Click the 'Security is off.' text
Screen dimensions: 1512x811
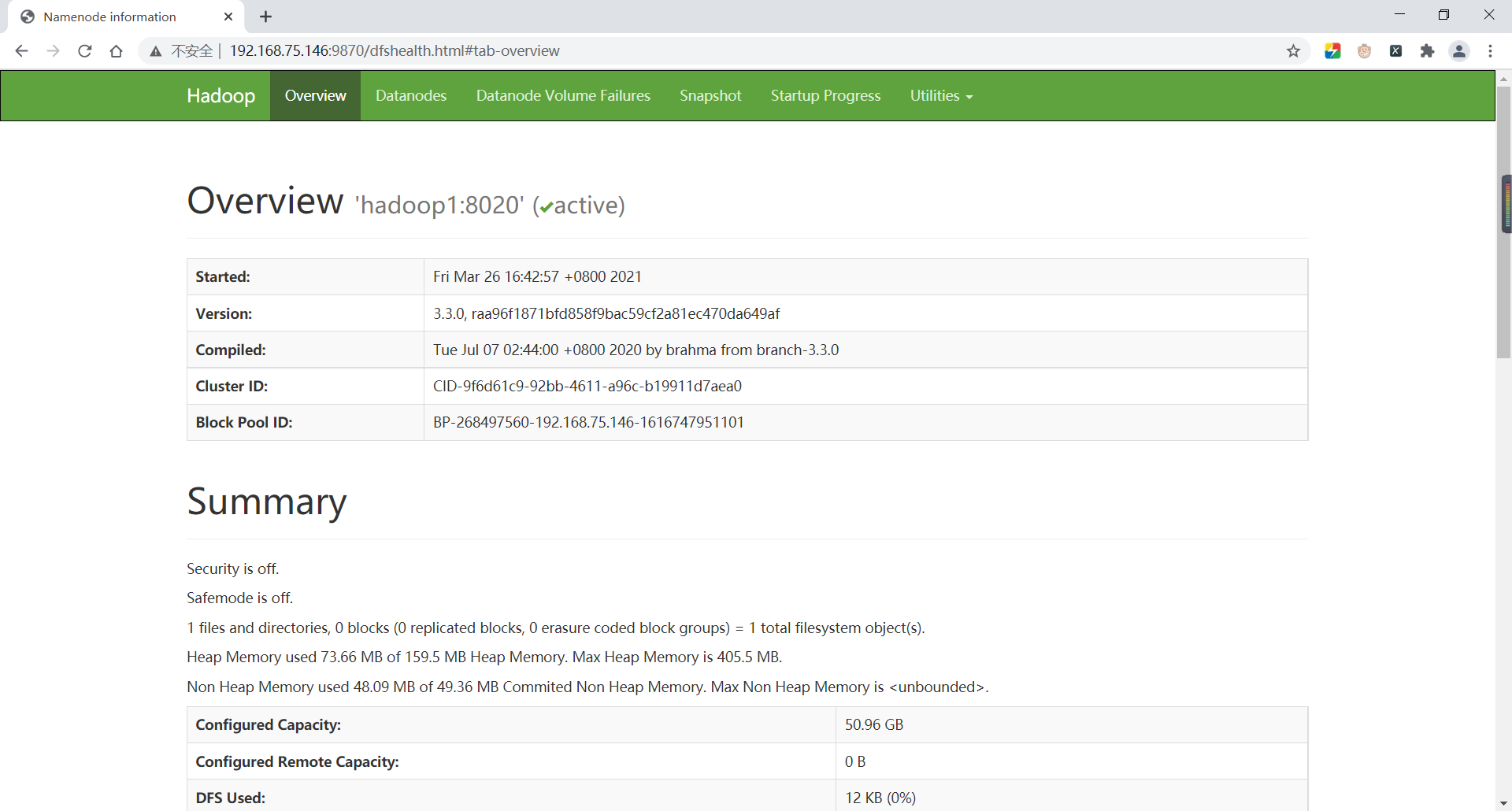[233, 568]
